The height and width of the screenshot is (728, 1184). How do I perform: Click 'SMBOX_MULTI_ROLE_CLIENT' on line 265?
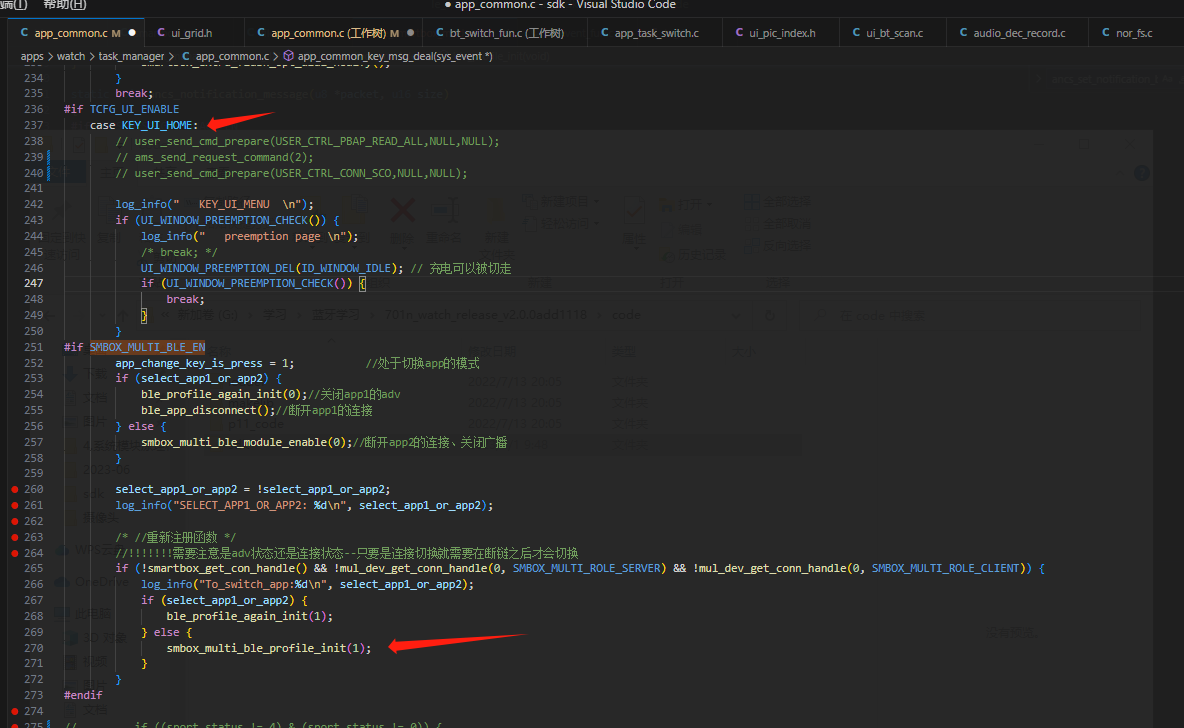pyautogui.click(x=945, y=569)
